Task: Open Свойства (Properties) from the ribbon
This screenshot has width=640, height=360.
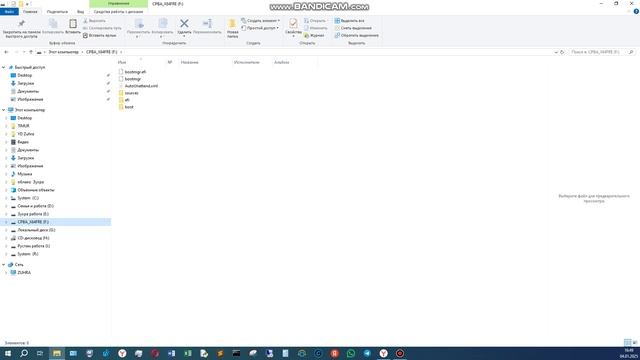Action: point(293,28)
